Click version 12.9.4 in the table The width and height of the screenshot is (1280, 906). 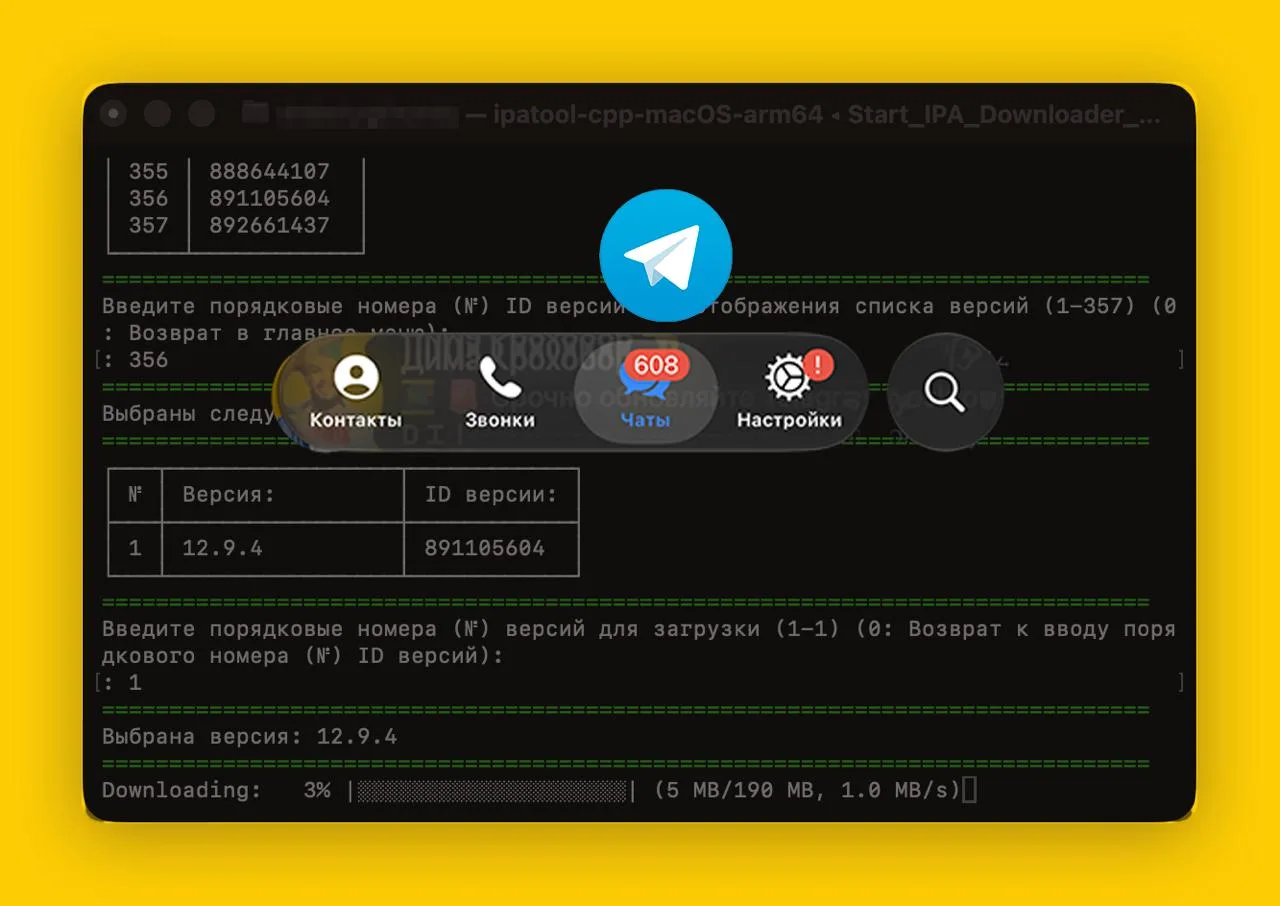pyautogui.click(x=222, y=548)
